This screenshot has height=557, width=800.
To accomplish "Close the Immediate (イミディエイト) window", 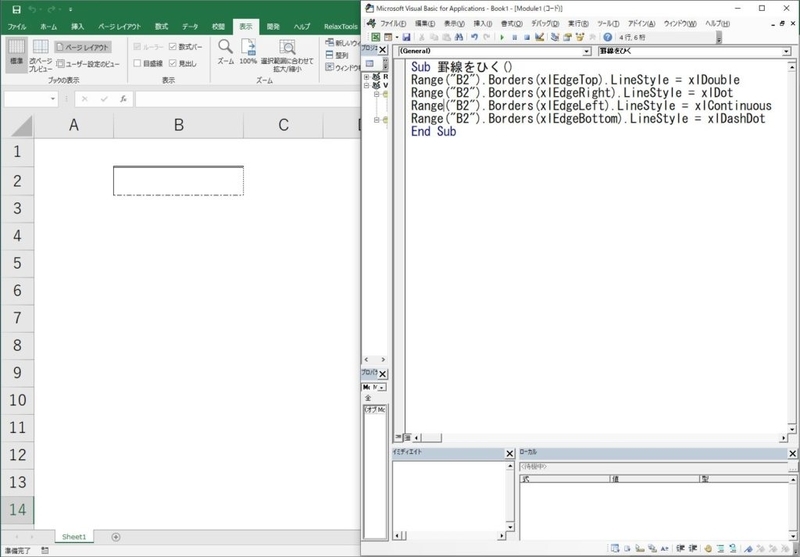I will tap(510, 453).
